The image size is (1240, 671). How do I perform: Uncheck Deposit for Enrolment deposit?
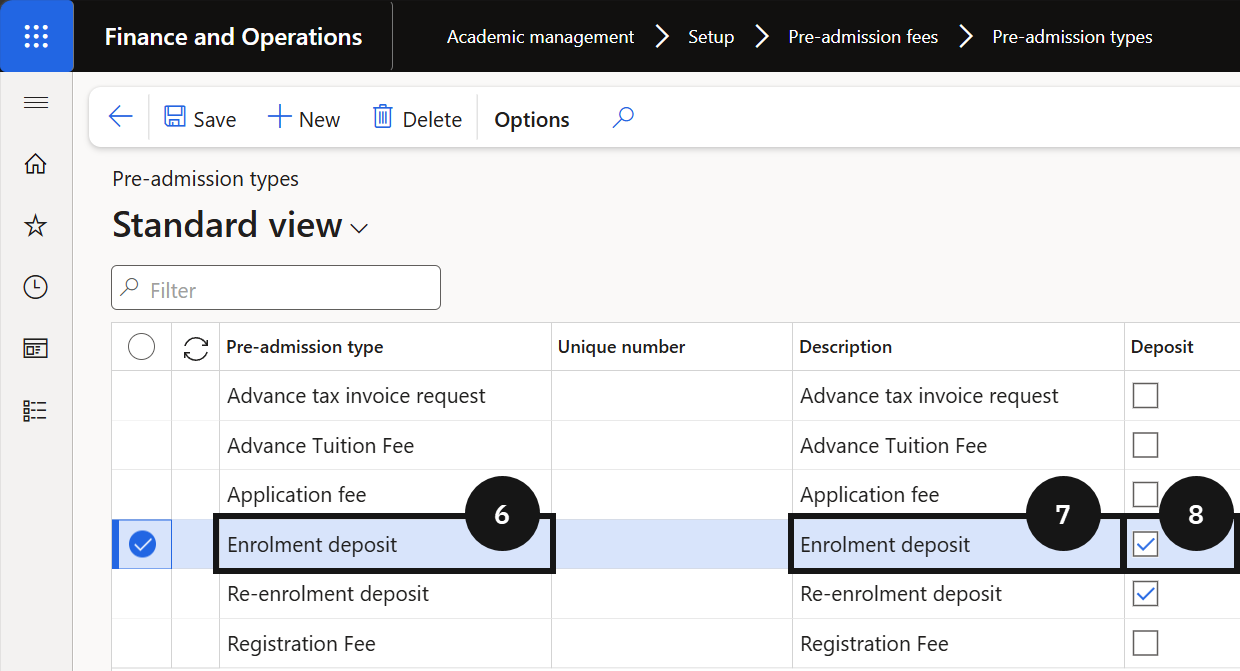point(1145,544)
